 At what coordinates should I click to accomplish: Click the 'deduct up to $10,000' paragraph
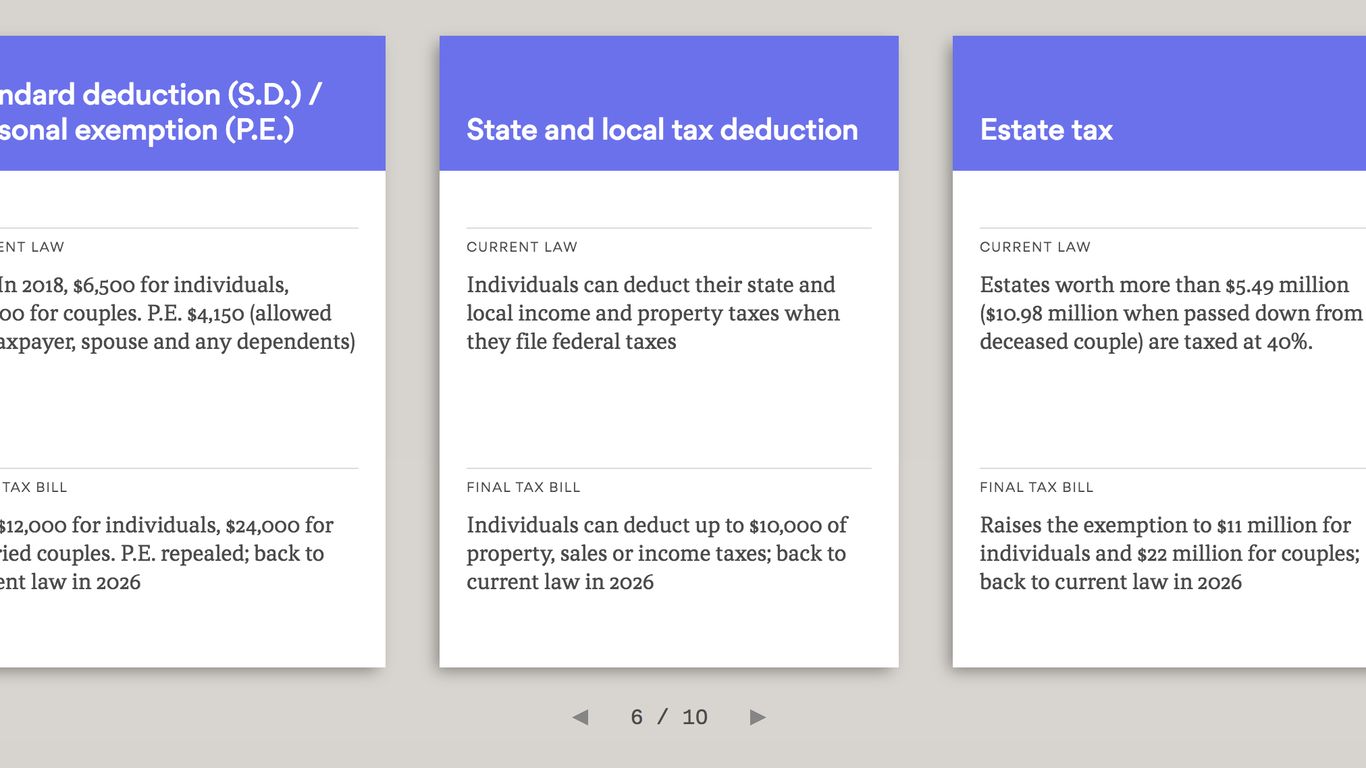point(656,553)
